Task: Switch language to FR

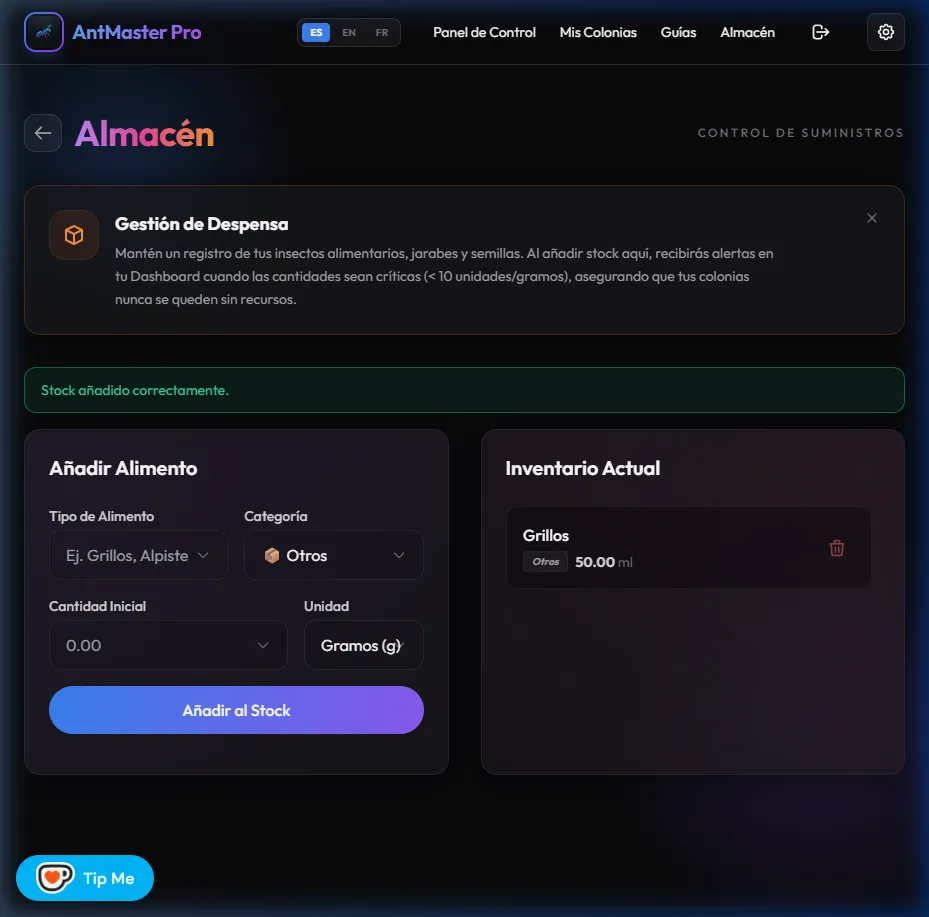Action: tap(382, 33)
